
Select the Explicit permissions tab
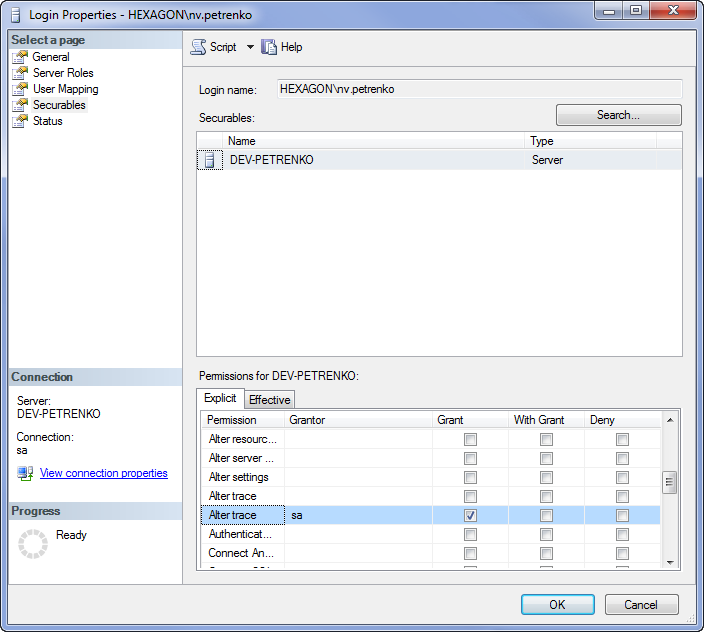(x=220, y=398)
